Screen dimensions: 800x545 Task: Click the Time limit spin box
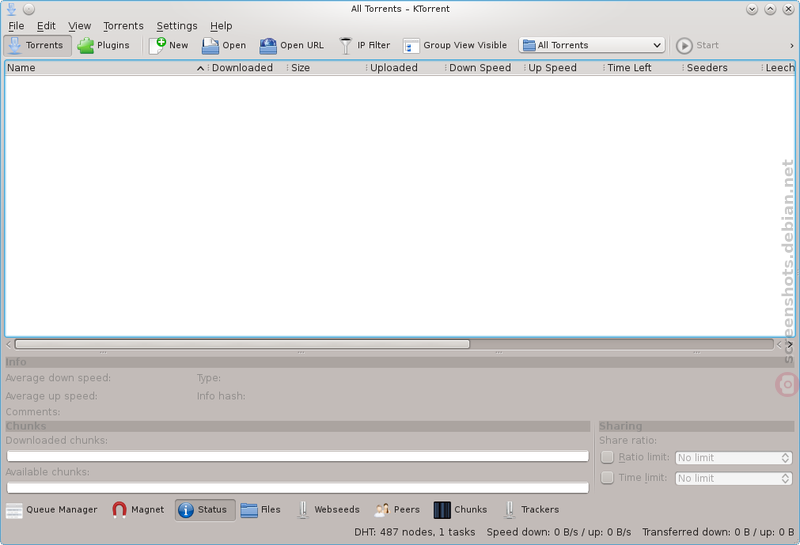click(x=733, y=478)
